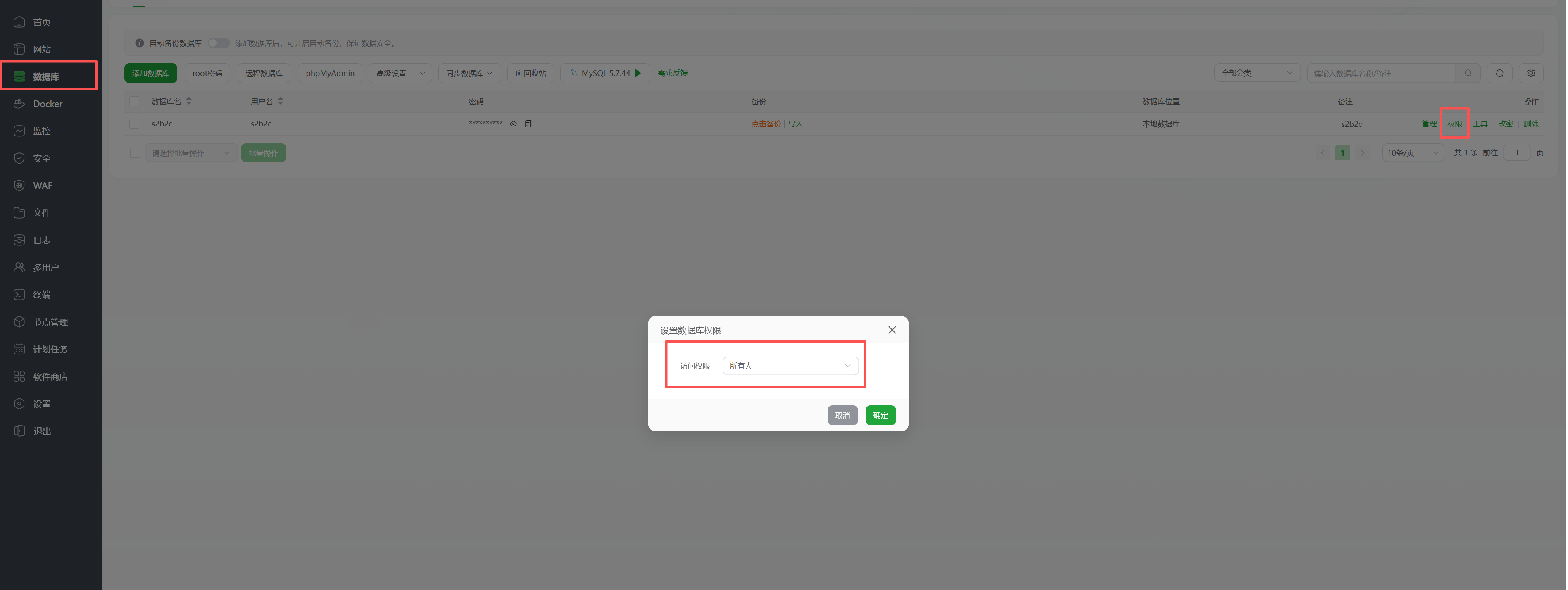
Task: Open 计划任务 in the sidebar menu
Action: coord(50,350)
